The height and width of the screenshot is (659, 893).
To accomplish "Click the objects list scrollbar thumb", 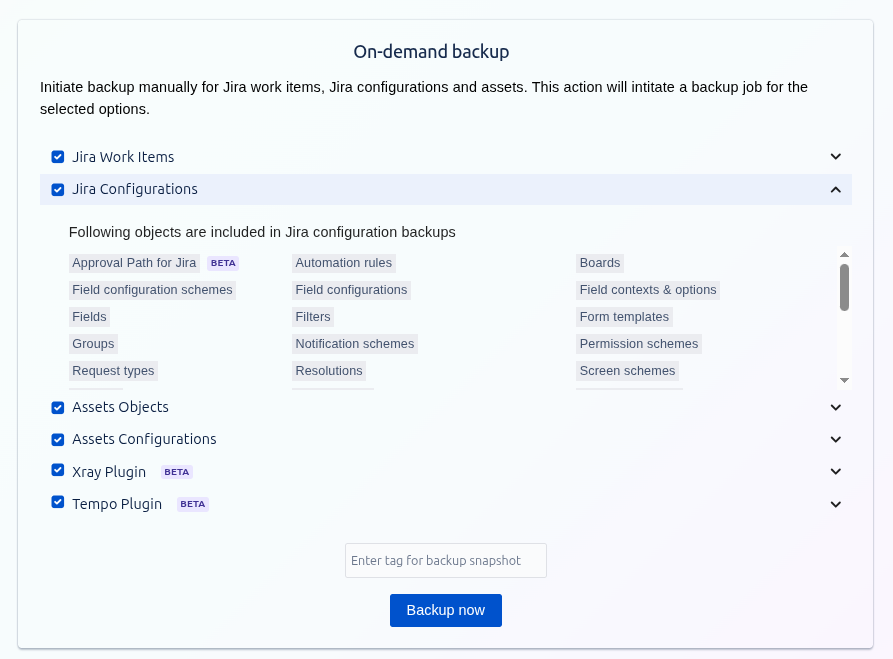I will point(844,287).
